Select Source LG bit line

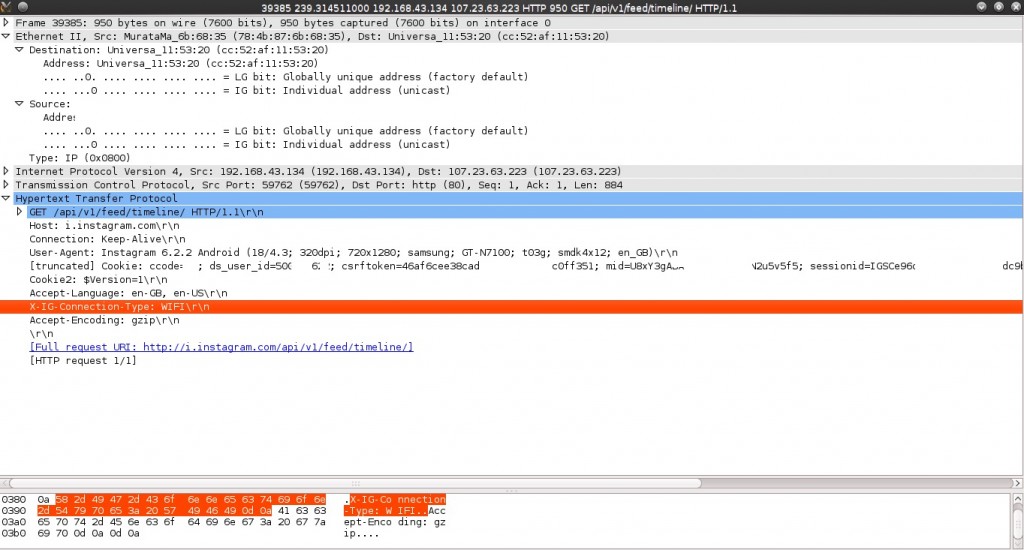click(286, 131)
